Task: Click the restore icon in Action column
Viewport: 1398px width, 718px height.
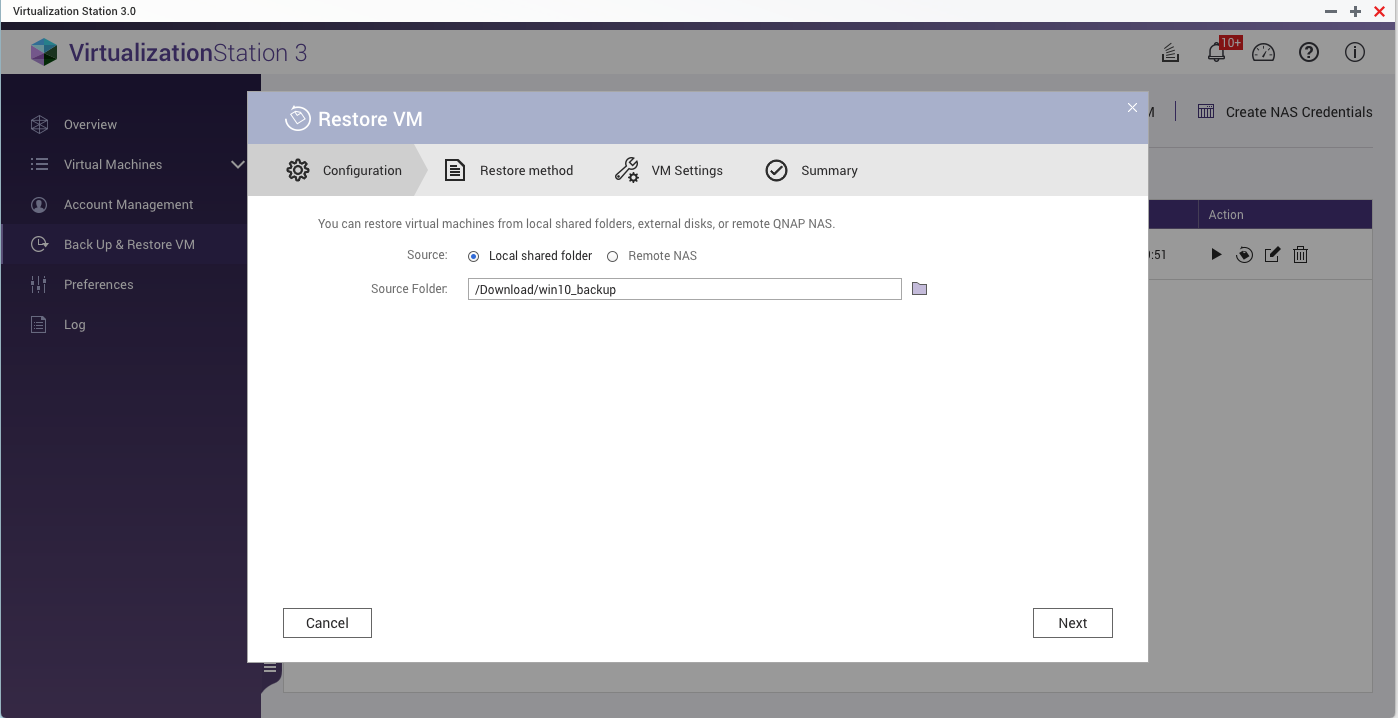Action: (x=1244, y=255)
